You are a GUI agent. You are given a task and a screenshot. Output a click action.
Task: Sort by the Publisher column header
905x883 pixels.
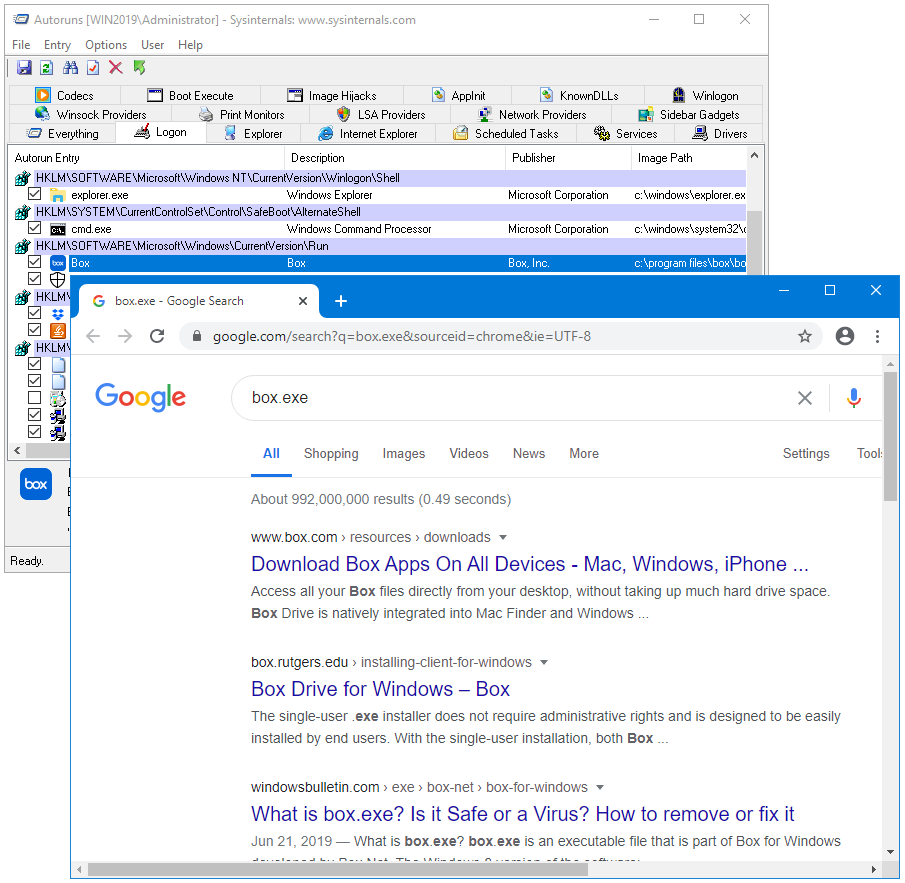click(569, 158)
